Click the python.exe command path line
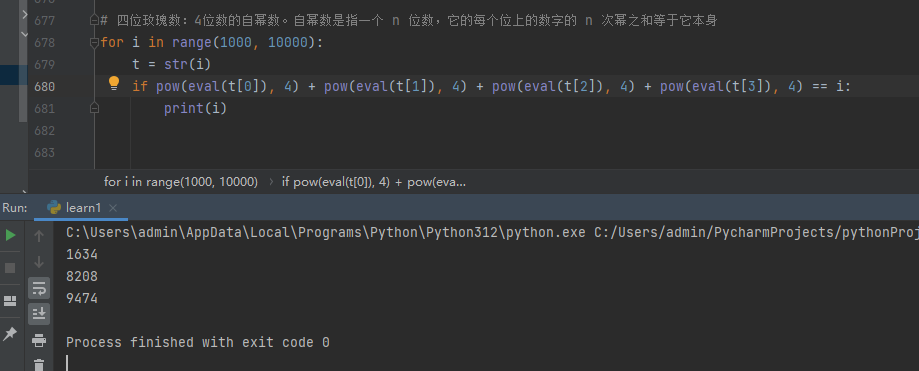 click(x=492, y=233)
